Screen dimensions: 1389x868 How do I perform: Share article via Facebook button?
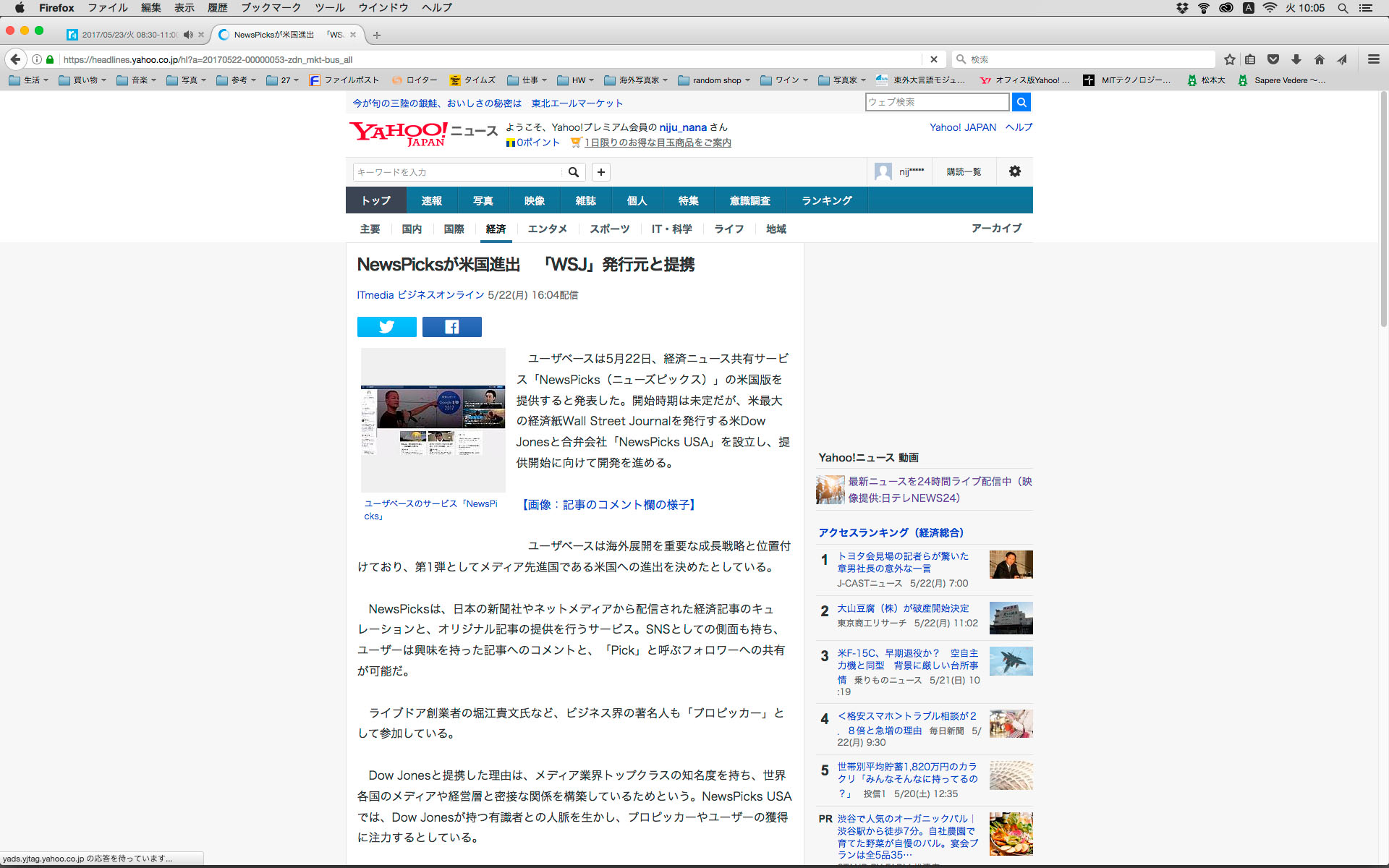tap(451, 327)
